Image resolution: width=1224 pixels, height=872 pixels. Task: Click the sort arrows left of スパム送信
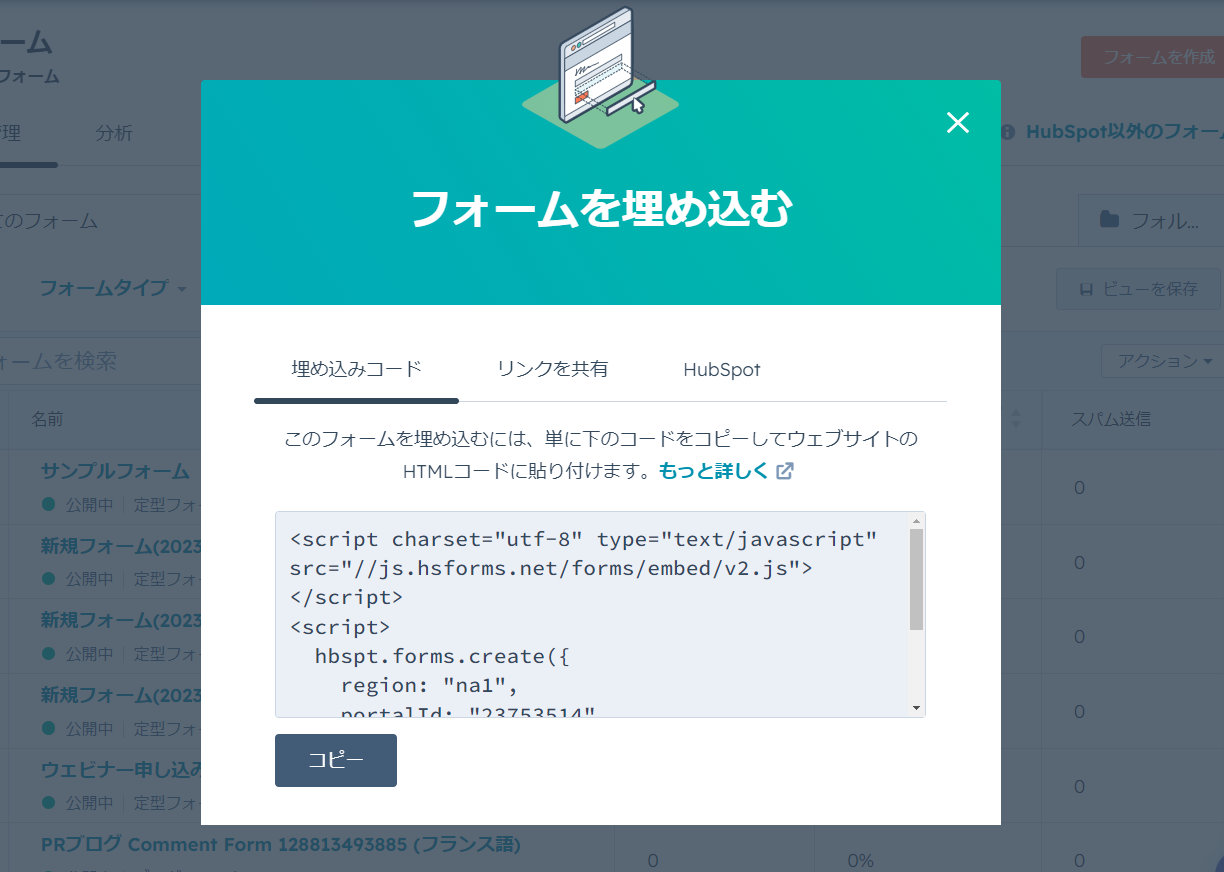click(x=1016, y=419)
